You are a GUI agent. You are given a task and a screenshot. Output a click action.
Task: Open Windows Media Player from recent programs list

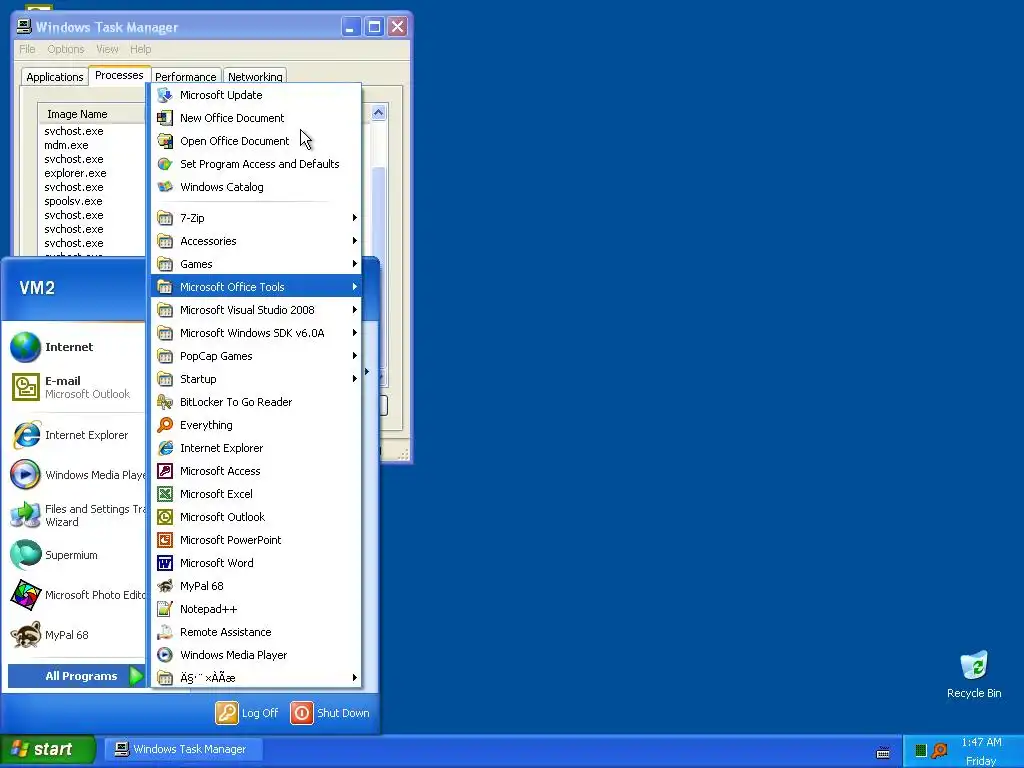pos(76,475)
